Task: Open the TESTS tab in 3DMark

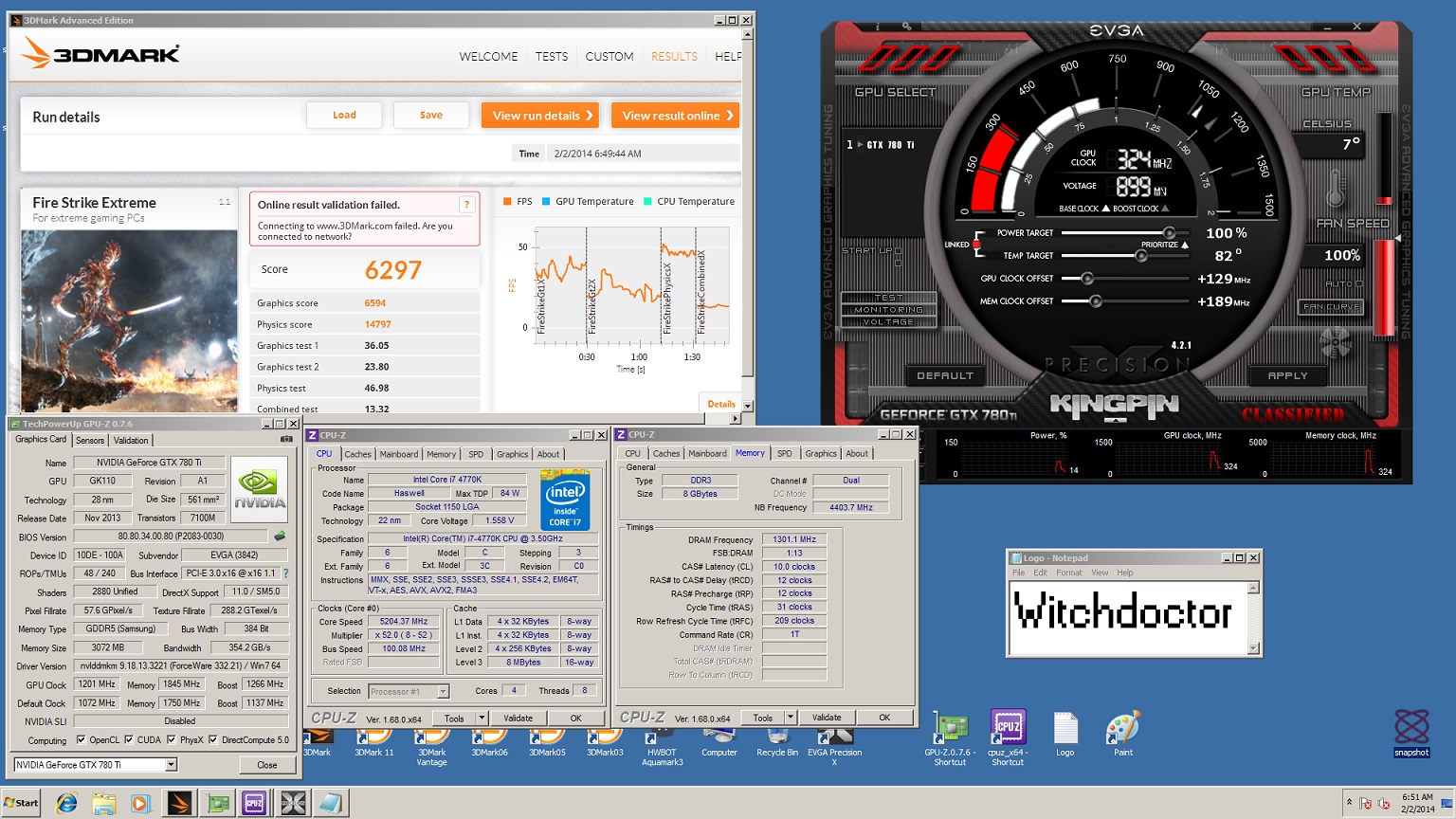Action: pos(551,57)
